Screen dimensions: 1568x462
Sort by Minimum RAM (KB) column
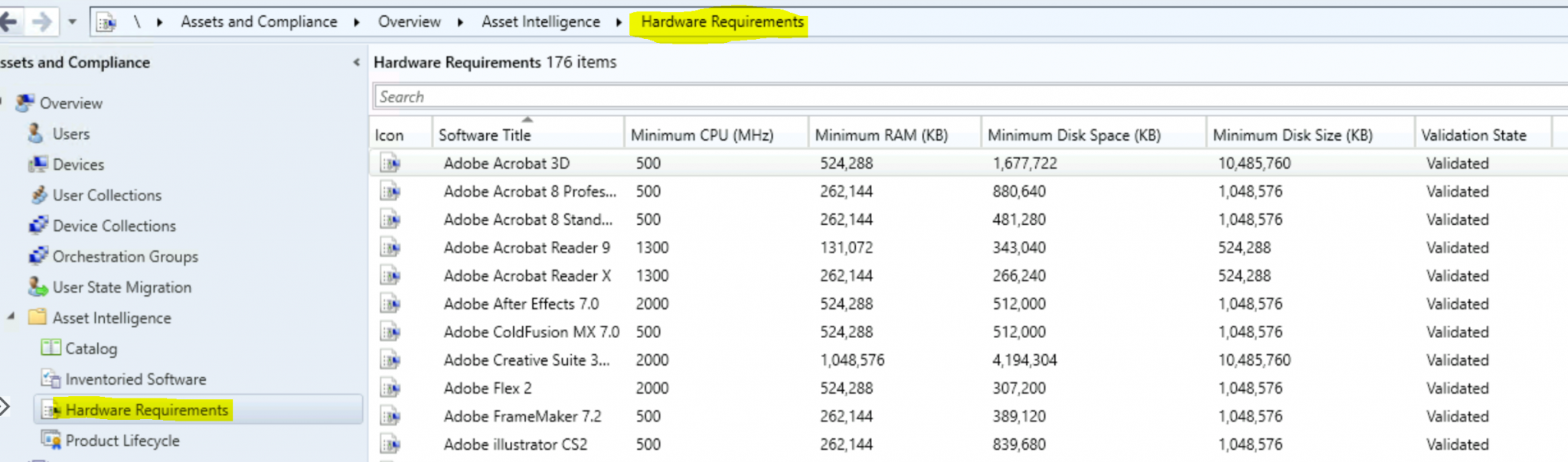tap(894, 135)
